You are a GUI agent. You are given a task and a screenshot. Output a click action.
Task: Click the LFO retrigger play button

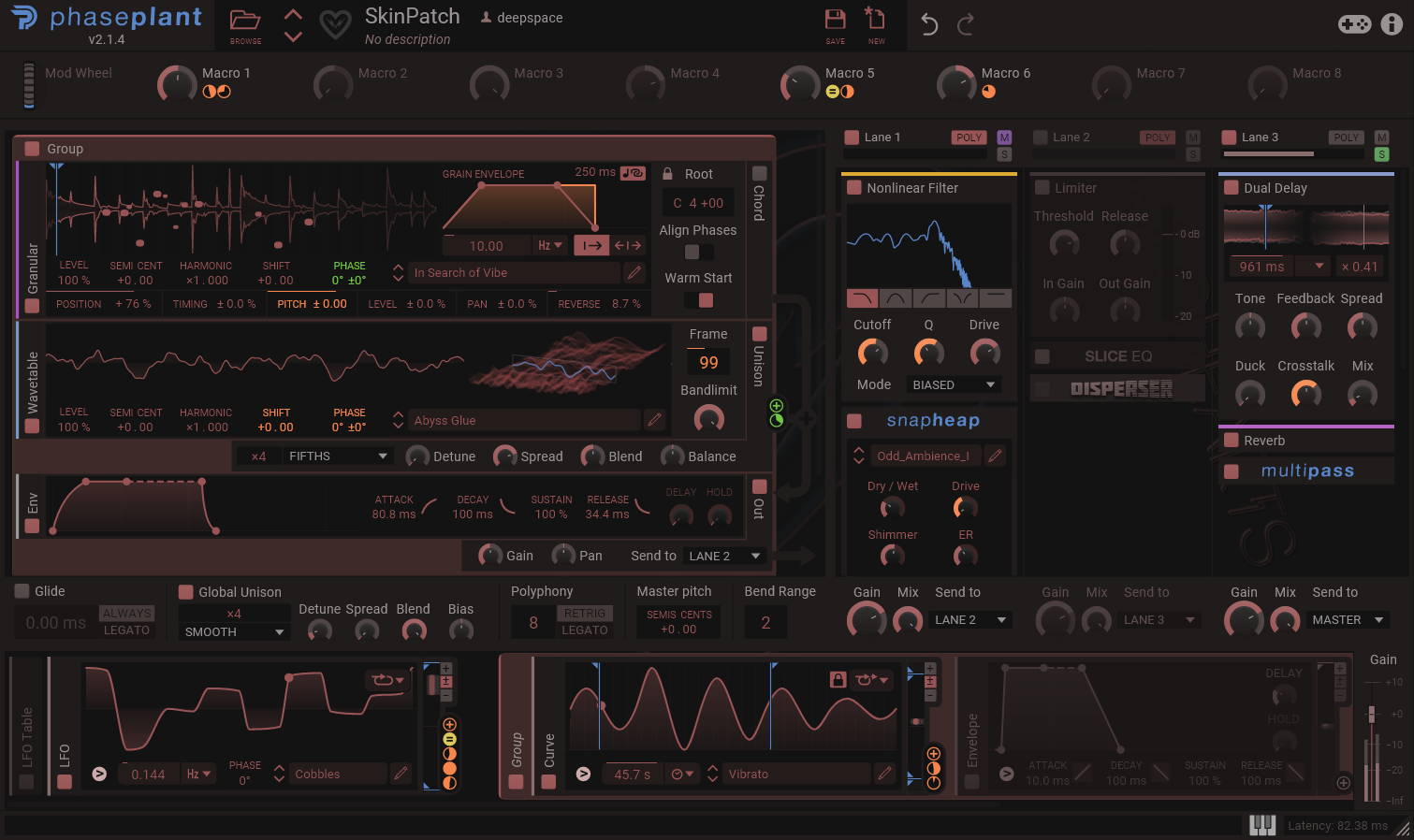tap(99, 774)
